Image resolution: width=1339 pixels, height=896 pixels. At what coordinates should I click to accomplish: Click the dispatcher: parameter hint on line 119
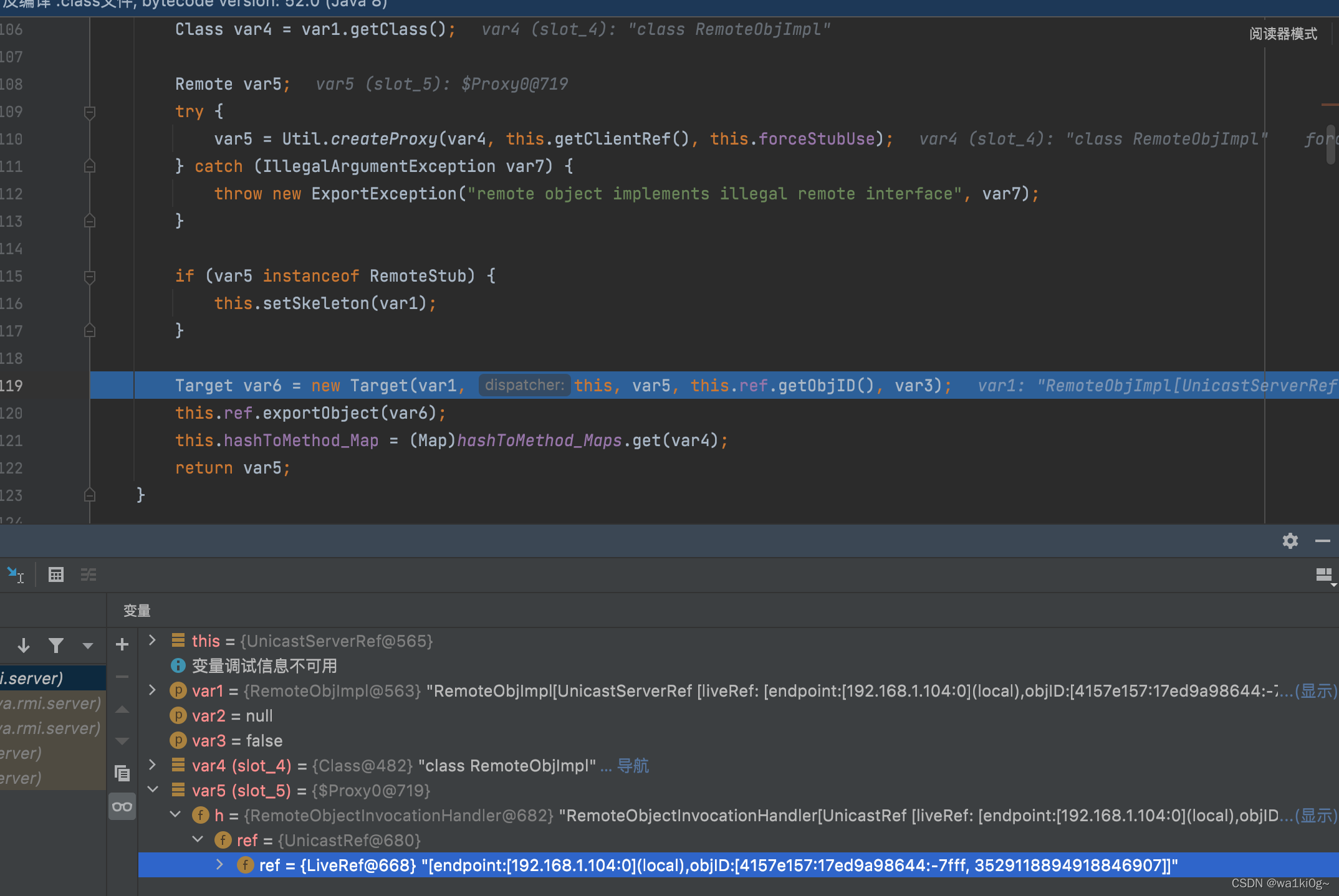click(524, 385)
